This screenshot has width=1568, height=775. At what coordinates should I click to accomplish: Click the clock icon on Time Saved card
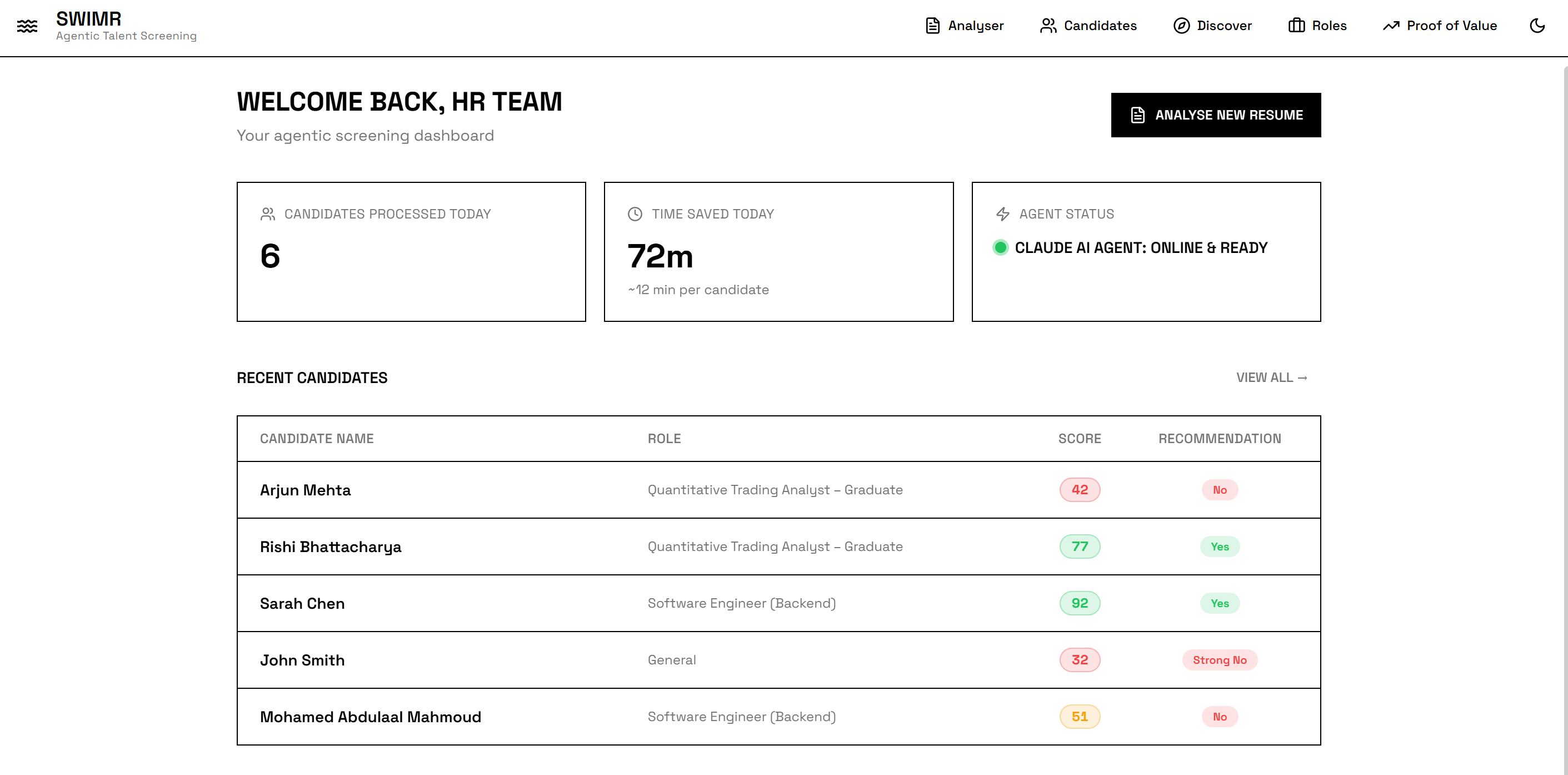(635, 214)
